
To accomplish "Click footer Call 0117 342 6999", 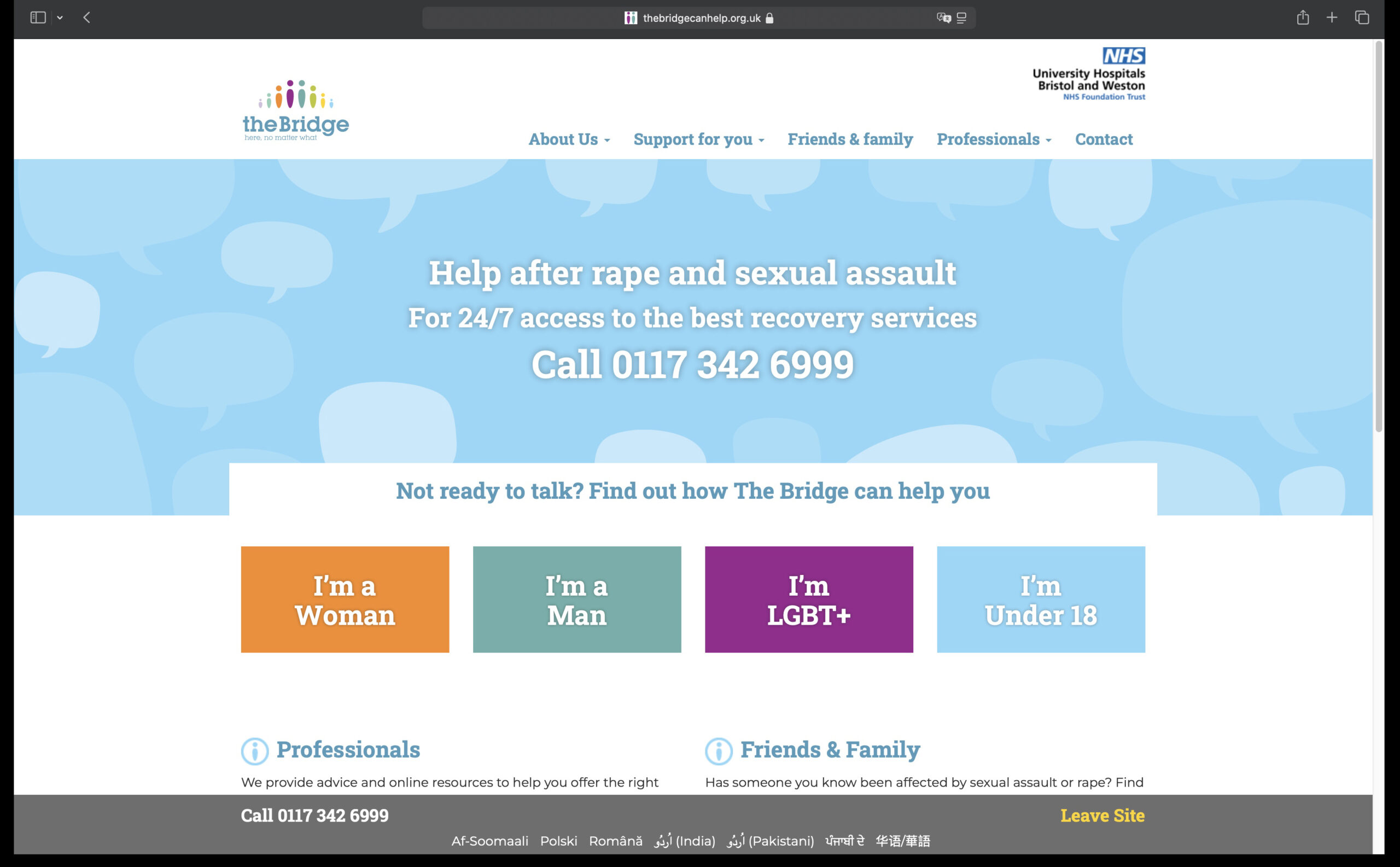I will [x=315, y=816].
